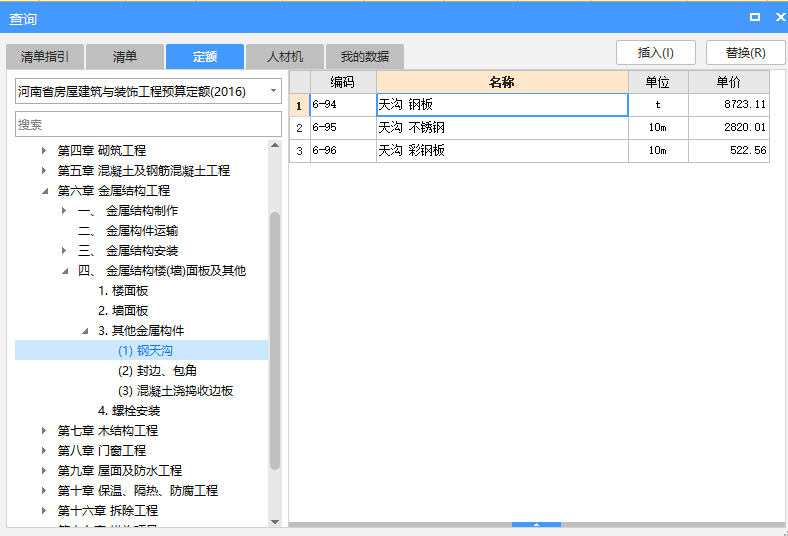Screen dimensions: 788x536
Task: Select the 定额 tab
Action: [205, 57]
